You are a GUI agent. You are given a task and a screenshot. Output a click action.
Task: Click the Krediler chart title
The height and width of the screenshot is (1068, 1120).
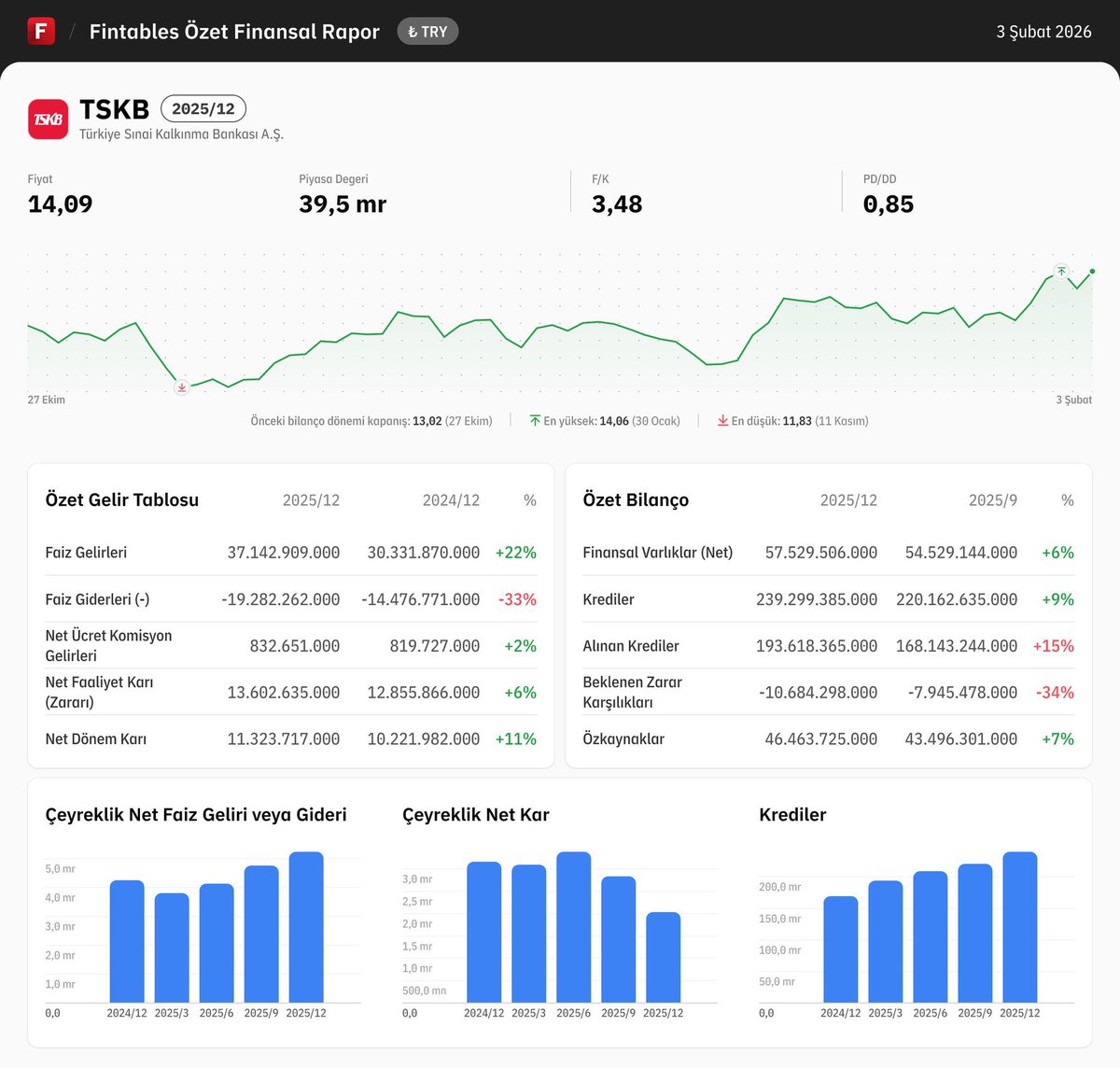coord(793,815)
